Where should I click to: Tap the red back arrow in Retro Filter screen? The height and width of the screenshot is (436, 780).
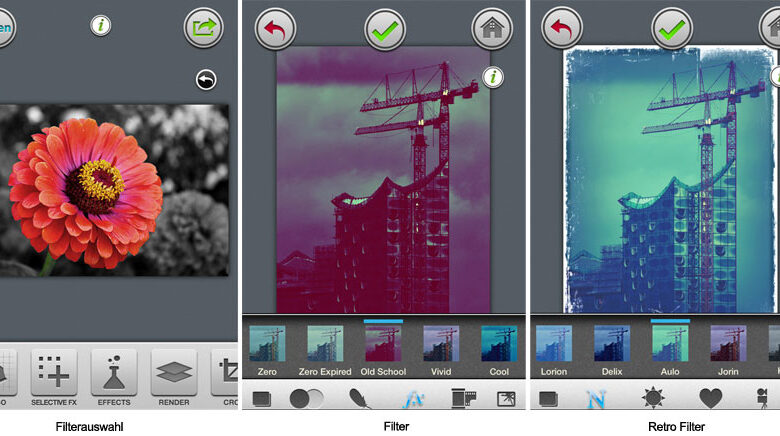562,27
